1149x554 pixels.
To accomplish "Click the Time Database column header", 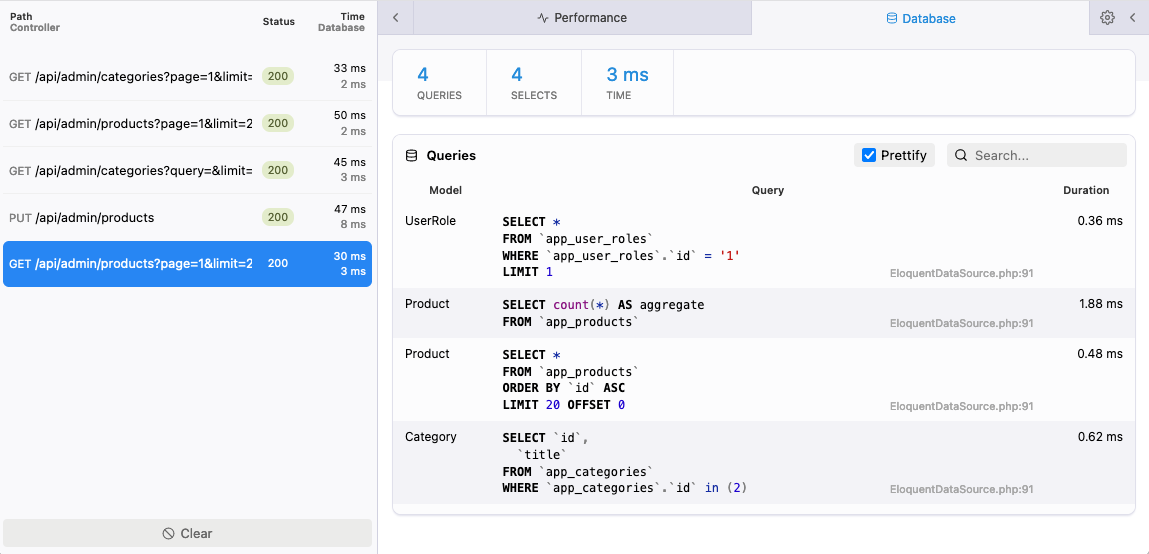I will [x=341, y=22].
